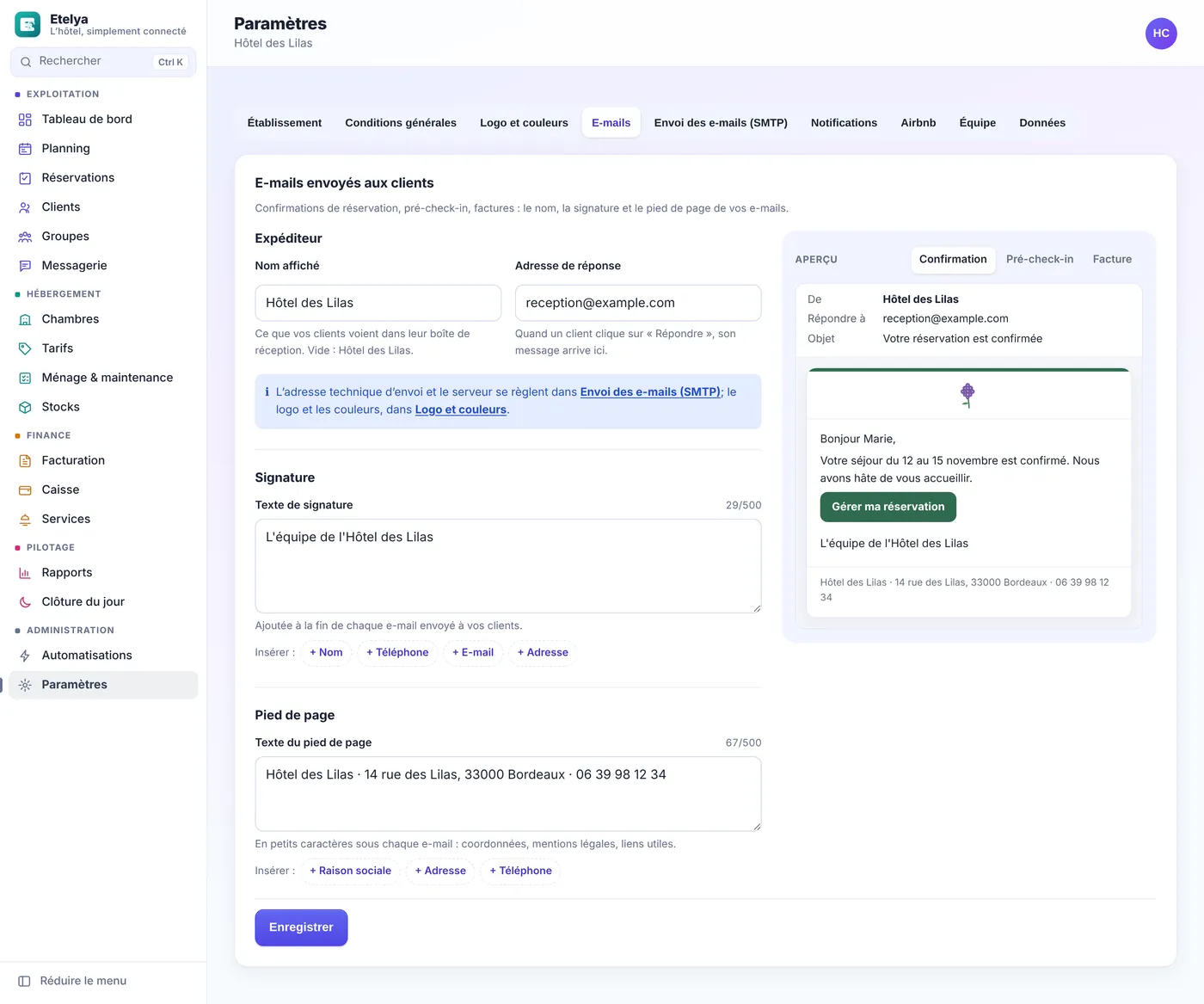The image size is (1204, 1004).
Task: Open Tarifs tag icon
Action: (x=25, y=348)
